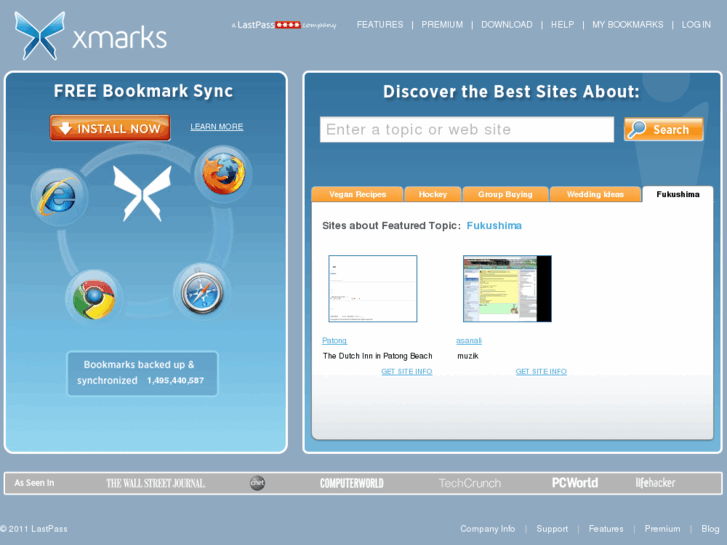The image size is (727, 545).
Task: Click LOG IN link
Action: (x=696, y=25)
